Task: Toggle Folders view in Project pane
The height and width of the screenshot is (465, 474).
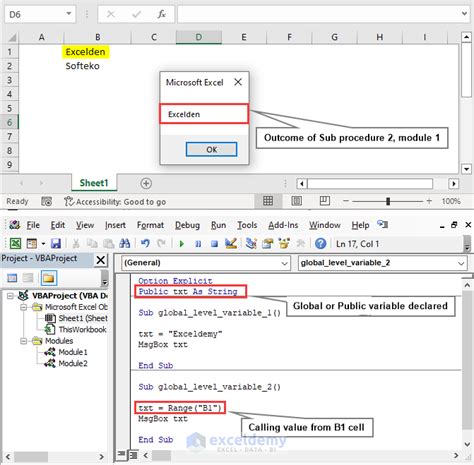Action: (48, 278)
